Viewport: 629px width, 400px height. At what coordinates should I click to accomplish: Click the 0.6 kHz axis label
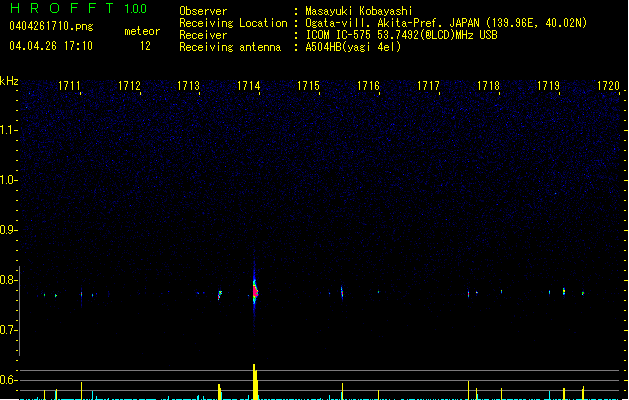pyautogui.click(x=8, y=380)
